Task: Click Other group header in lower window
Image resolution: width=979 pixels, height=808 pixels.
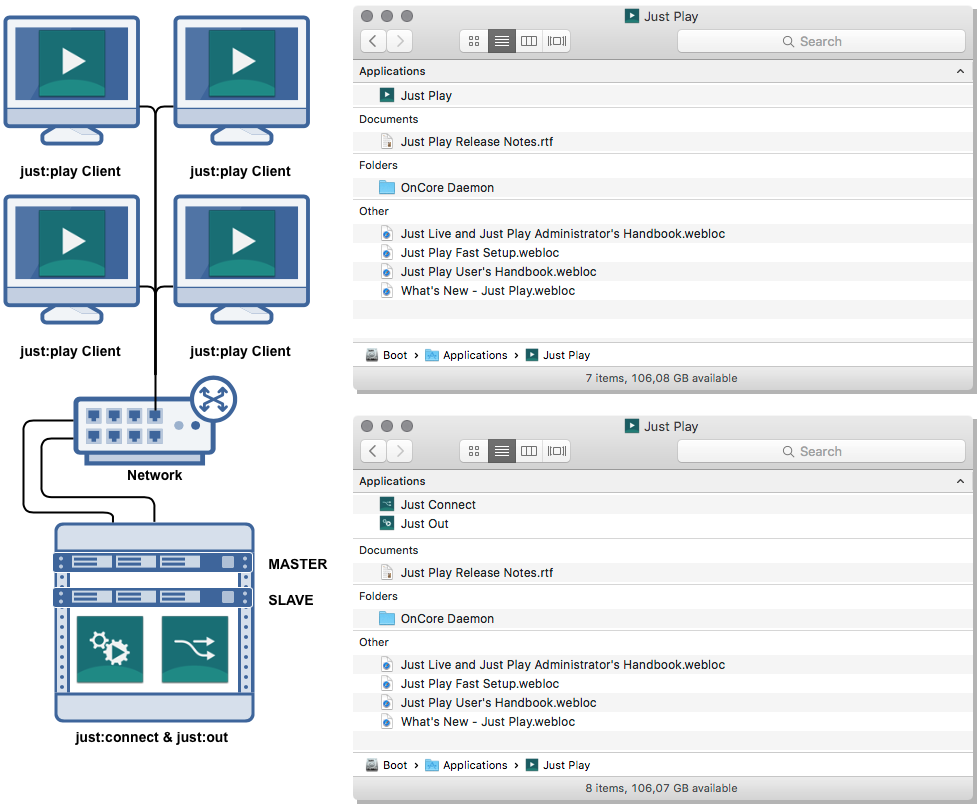Action: pyautogui.click(x=374, y=643)
